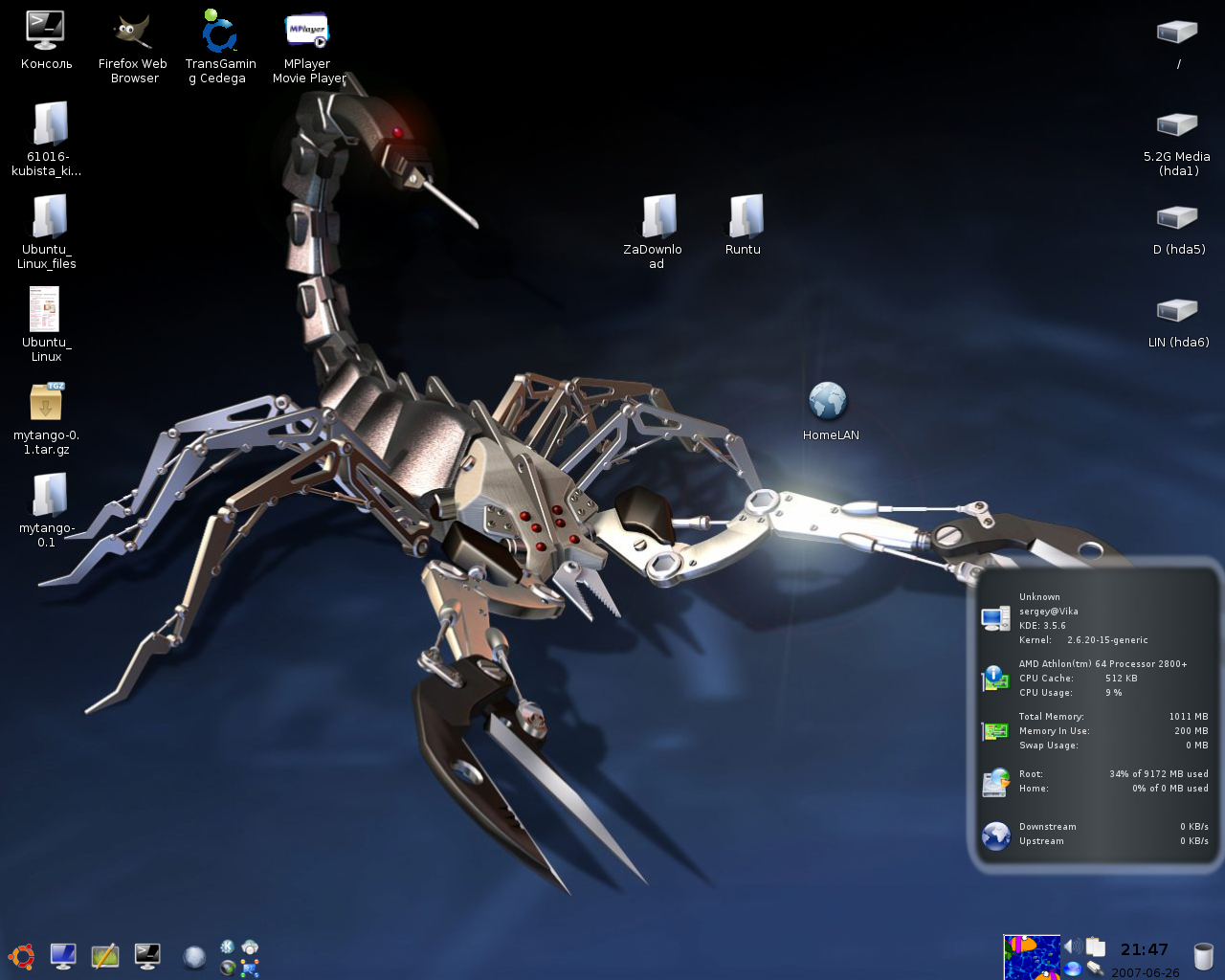1225x980 pixels.
Task: Open the volume speaker tray icon
Action: tap(1074, 946)
